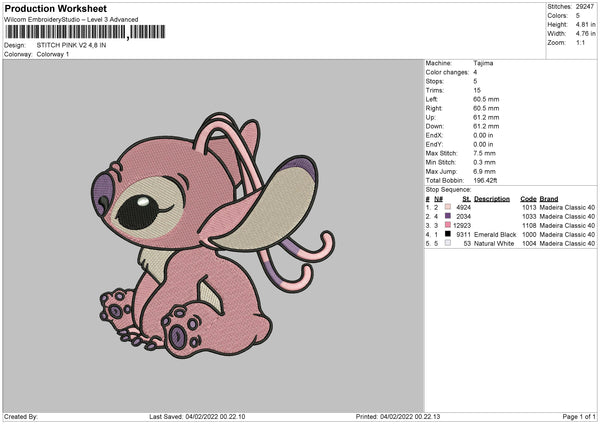
Task: Click the thread code 1033
Action: pyautogui.click(x=529, y=217)
